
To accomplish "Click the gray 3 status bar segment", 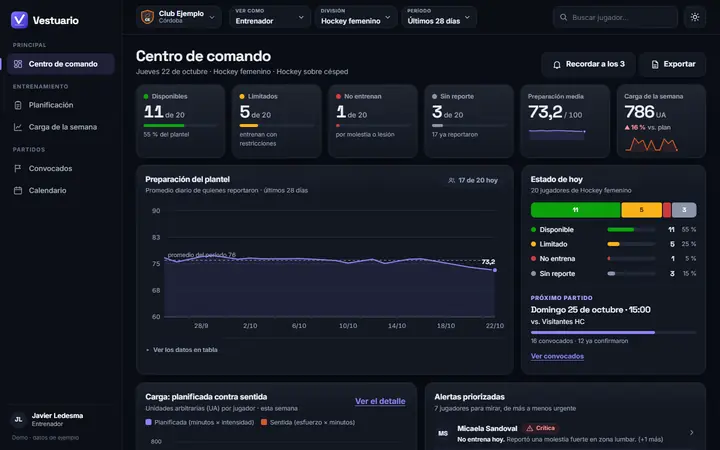I will (x=684, y=210).
